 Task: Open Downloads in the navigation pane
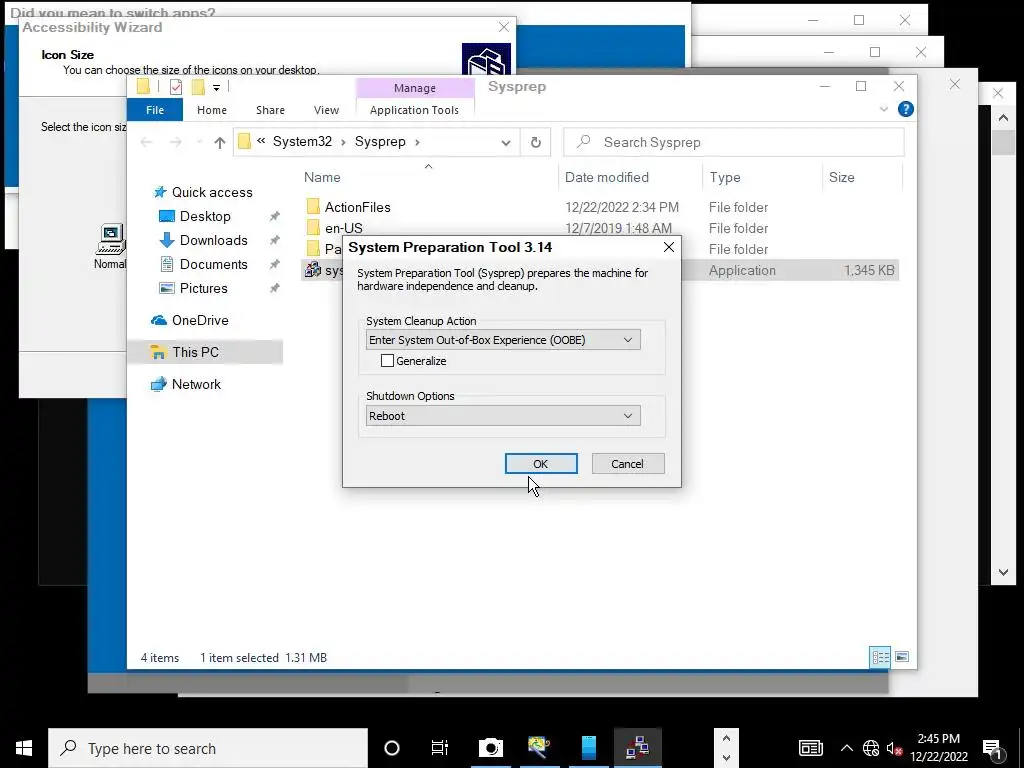(214, 240)
